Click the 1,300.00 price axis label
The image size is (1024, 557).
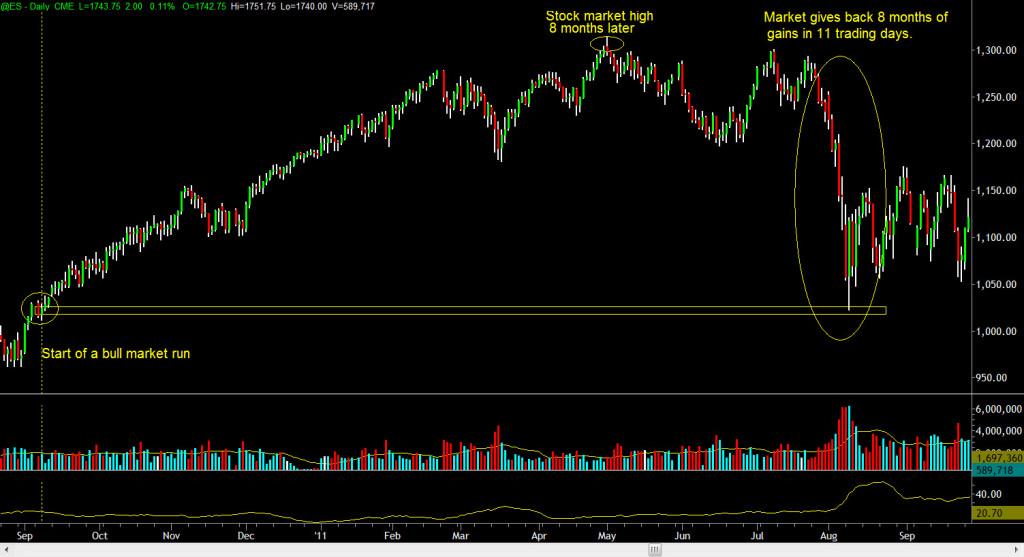tap(997, 50)
